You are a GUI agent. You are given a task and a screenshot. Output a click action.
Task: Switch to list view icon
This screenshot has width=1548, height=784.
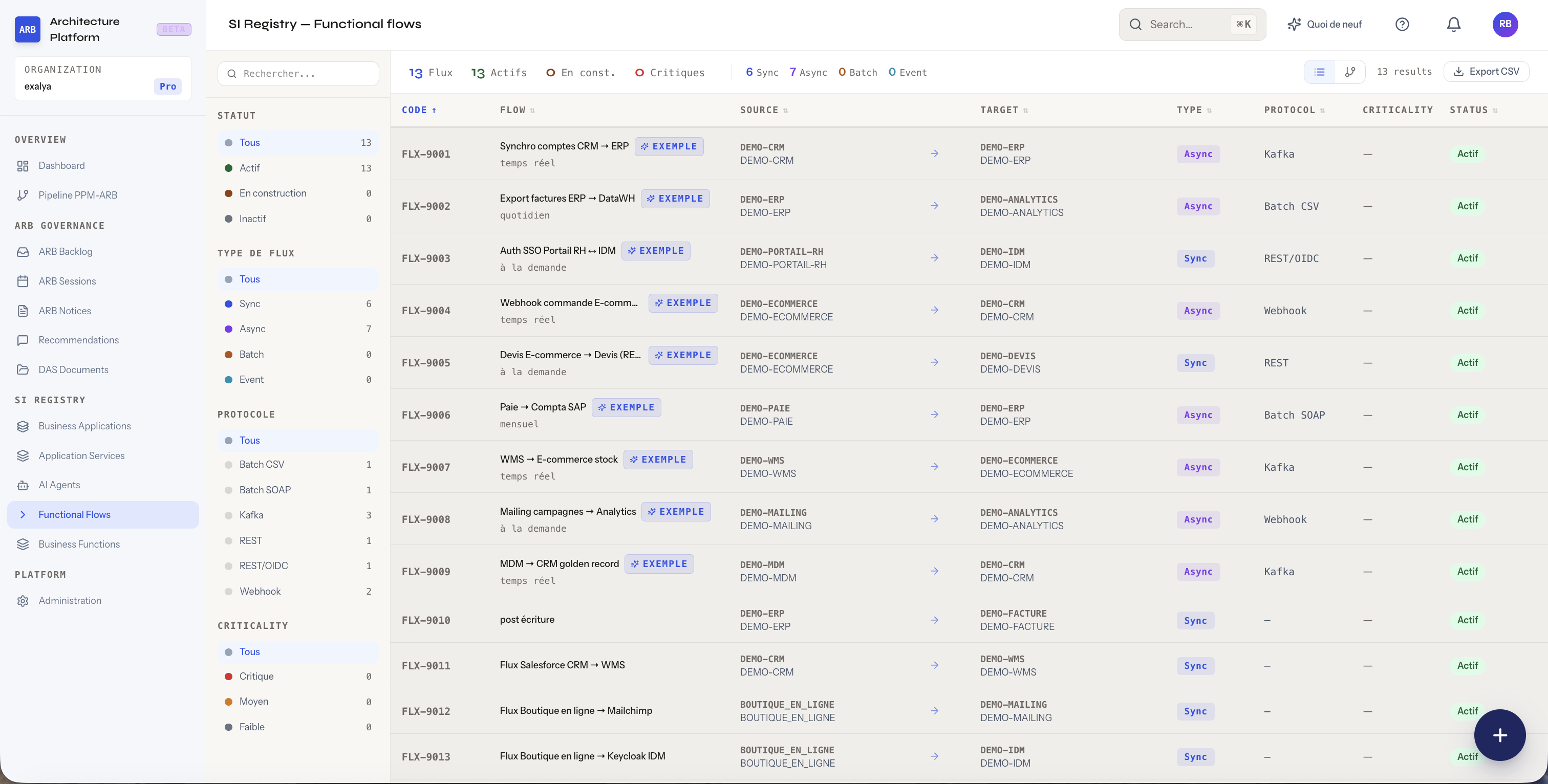click(1320, 72)
